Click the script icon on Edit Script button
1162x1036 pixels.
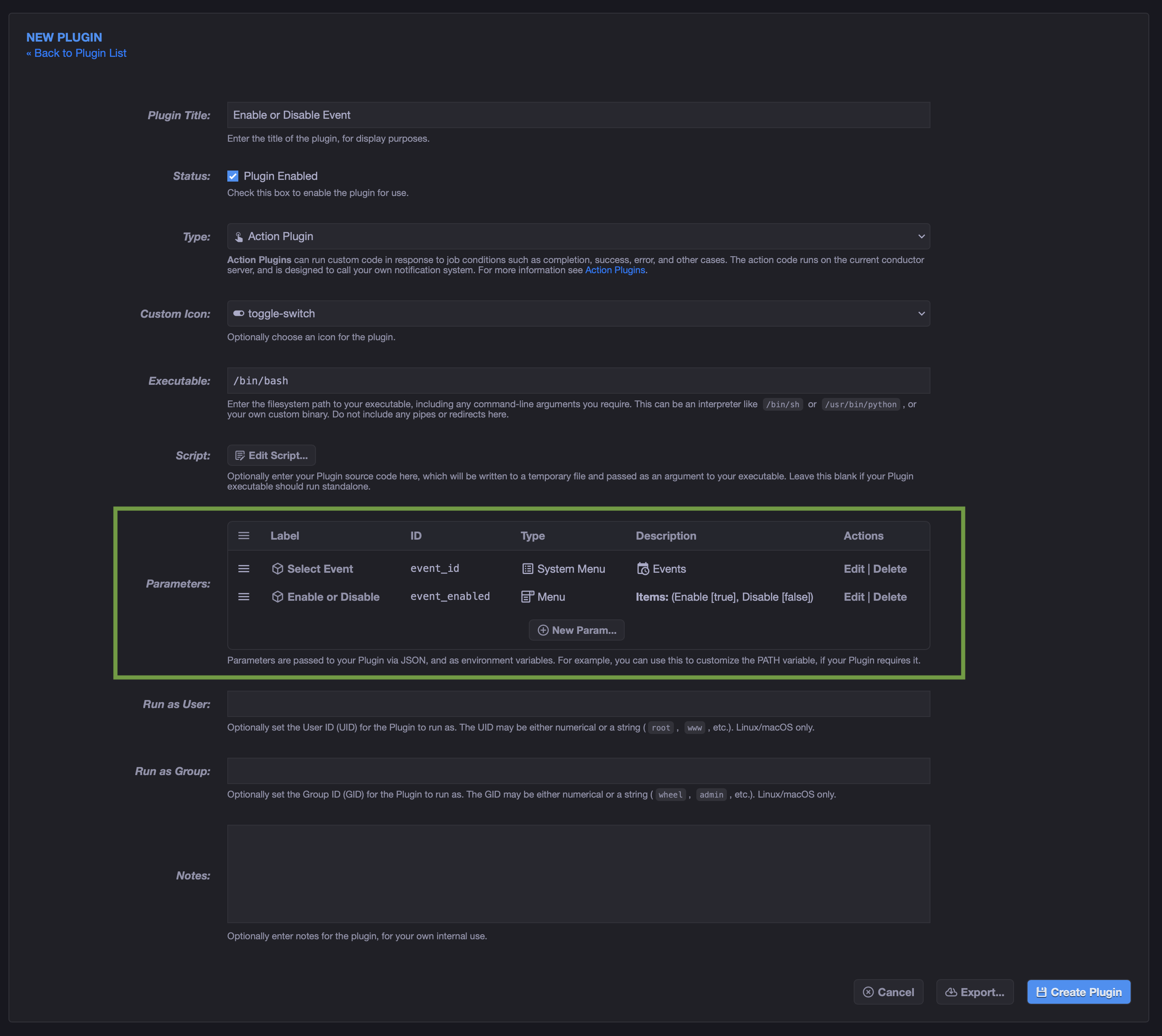coord(240,455)
